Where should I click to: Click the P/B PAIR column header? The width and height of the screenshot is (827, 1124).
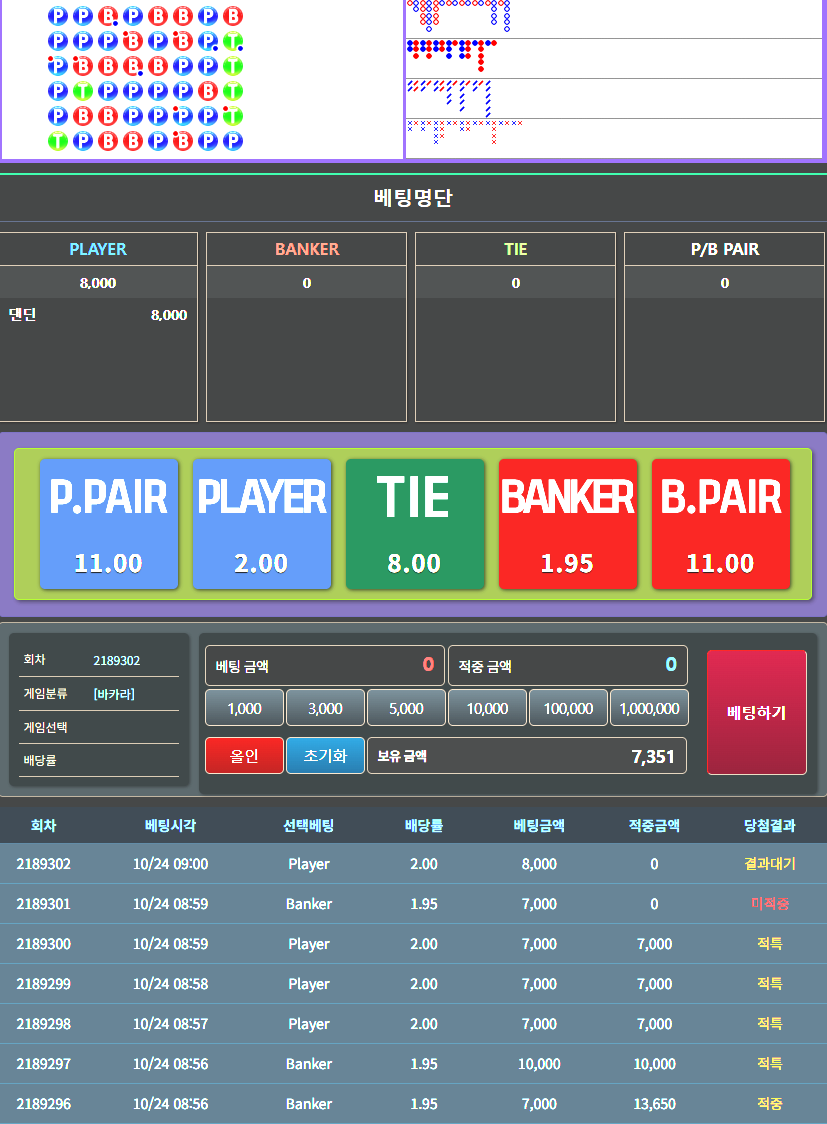[725, 249]
